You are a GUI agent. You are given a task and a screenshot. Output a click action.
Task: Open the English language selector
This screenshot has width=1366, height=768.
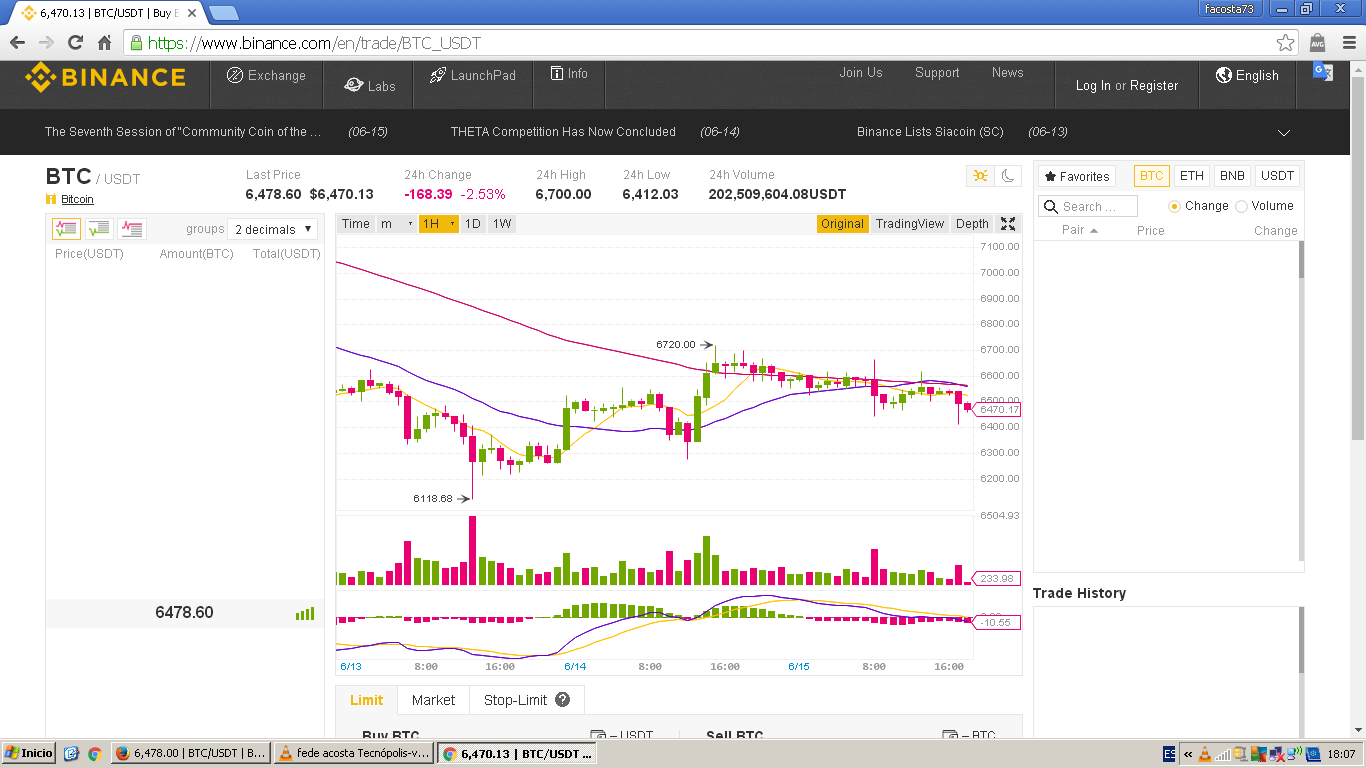point(1247,75)
